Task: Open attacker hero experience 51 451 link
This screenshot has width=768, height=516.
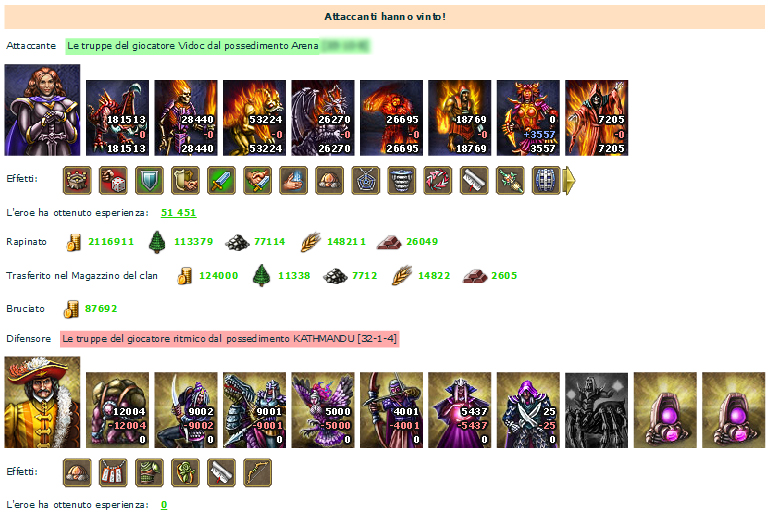Action: (x=178, y=212)
